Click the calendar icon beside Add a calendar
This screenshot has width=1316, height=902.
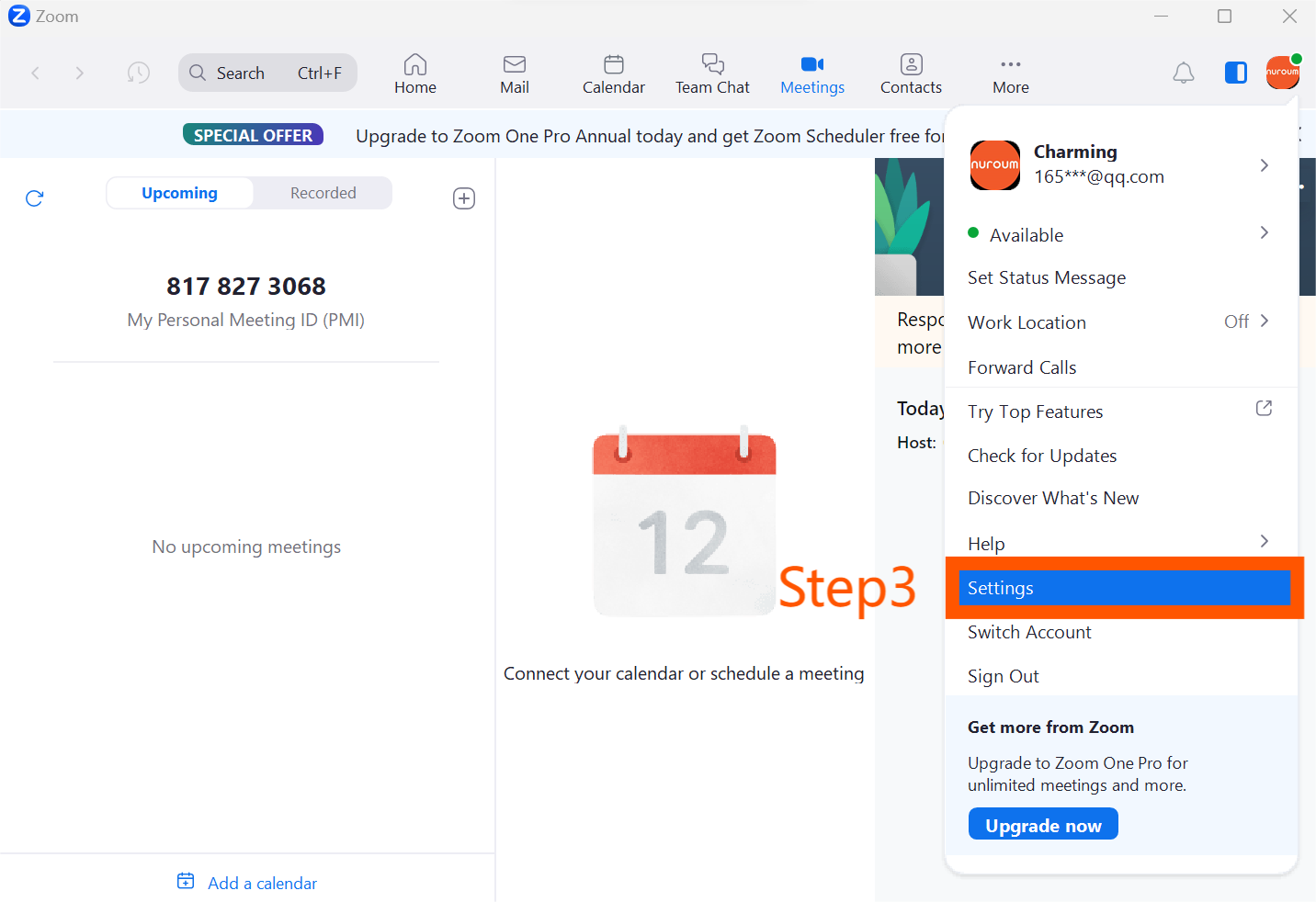tap(186, 881)
